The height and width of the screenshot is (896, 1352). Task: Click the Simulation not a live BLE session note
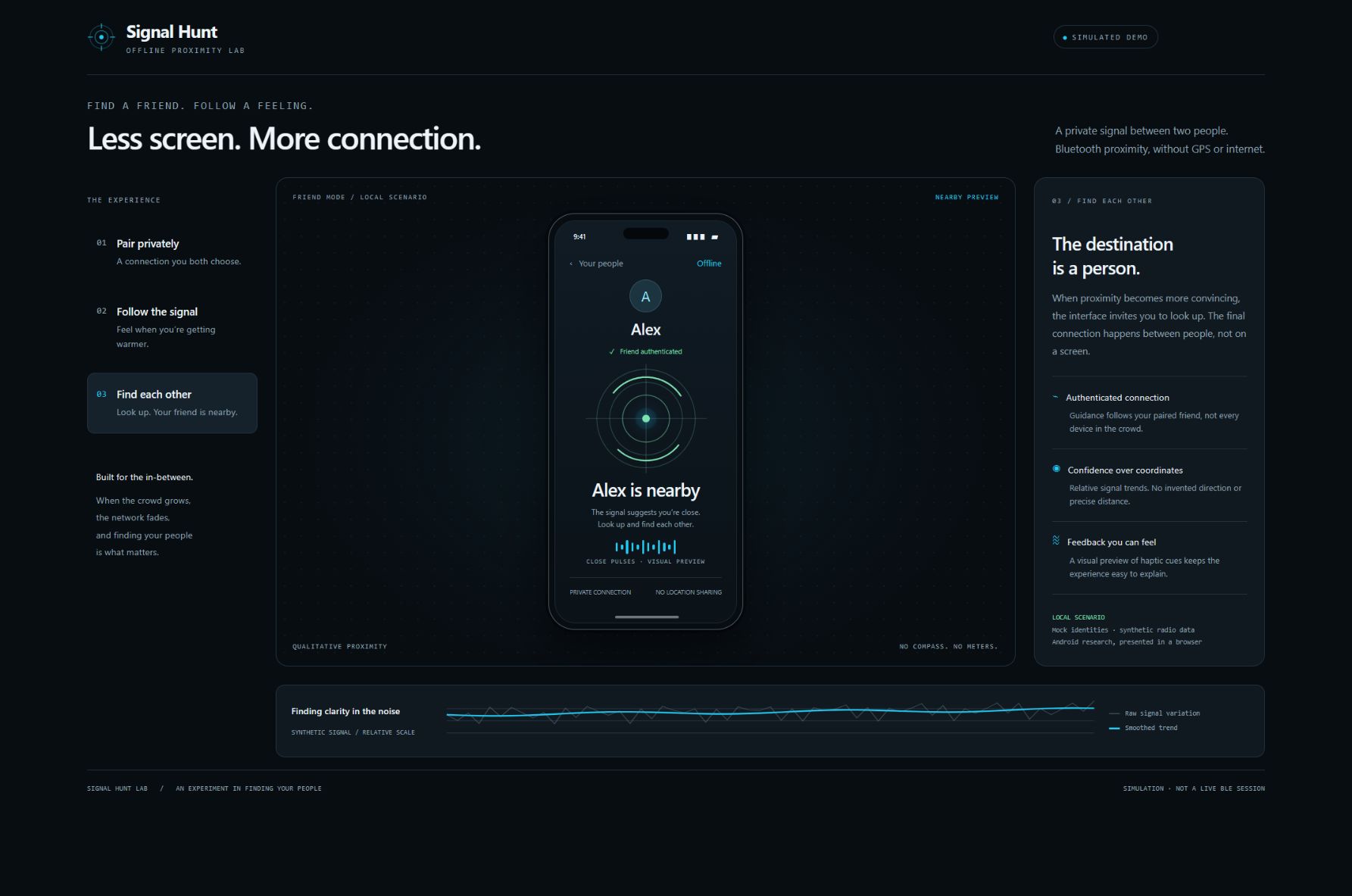point(1194,788)
